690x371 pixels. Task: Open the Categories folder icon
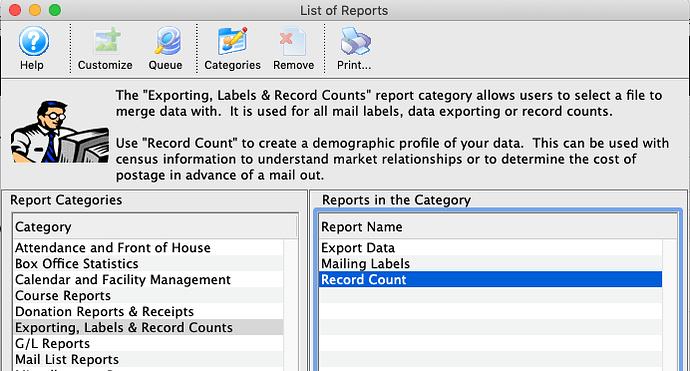233,41
